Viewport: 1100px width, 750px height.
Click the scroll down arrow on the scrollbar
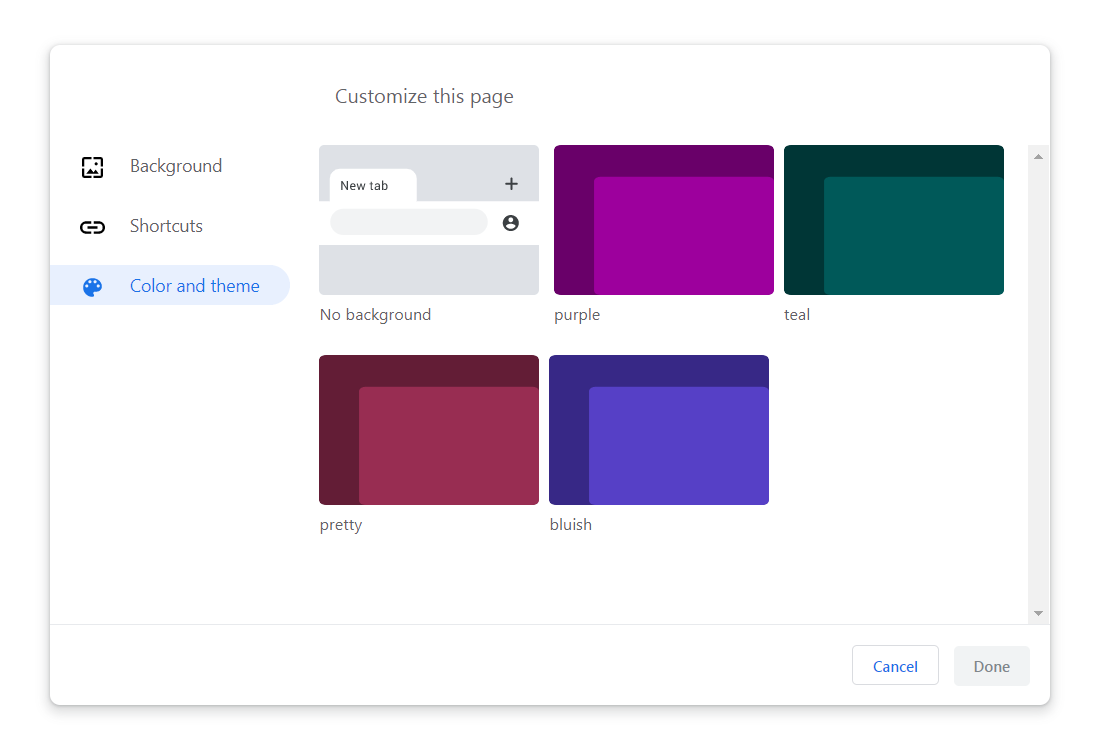pyautogui.click(x=1038, y=613)
